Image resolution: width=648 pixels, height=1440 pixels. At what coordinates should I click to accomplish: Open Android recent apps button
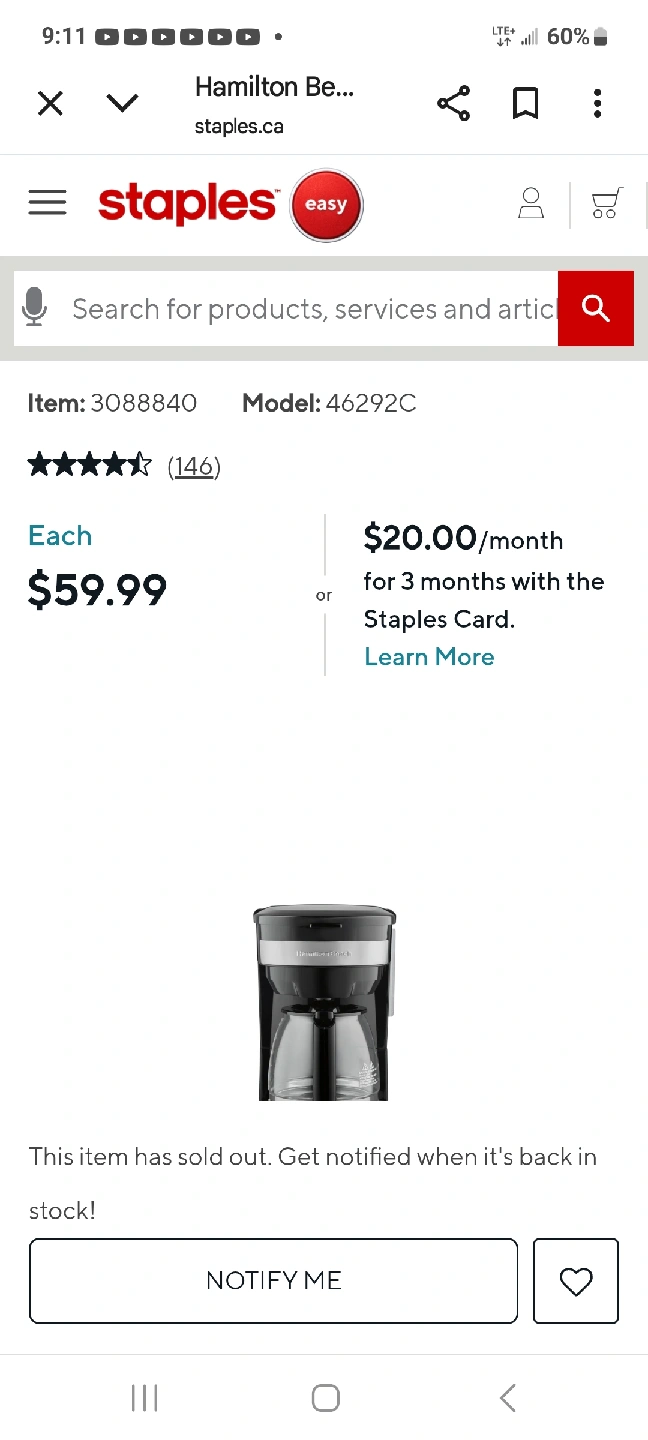point(145,1397)
